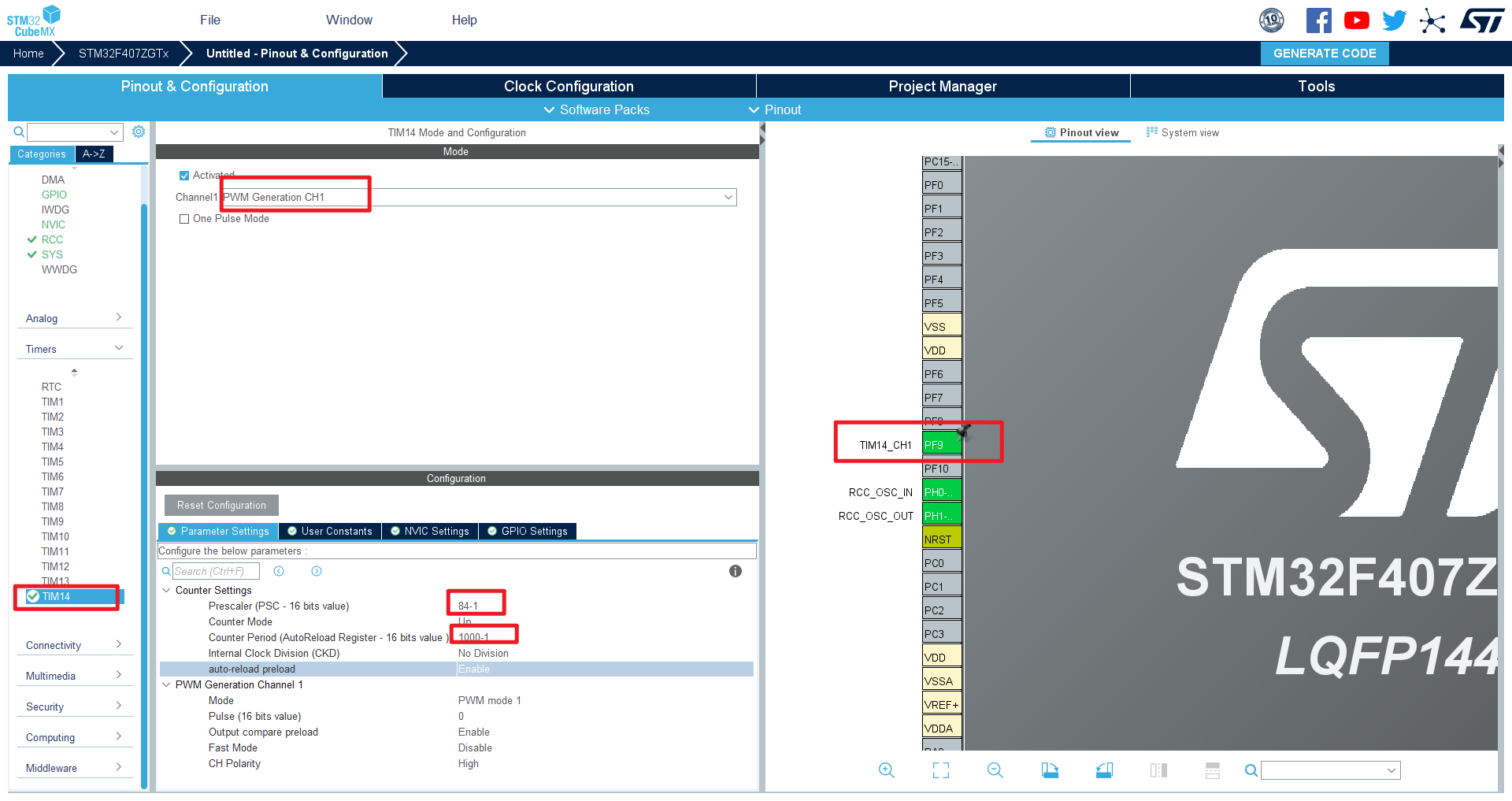Click the rotate pinout clockwise icon
The image size is (1512, 801).
[1050, 770]
